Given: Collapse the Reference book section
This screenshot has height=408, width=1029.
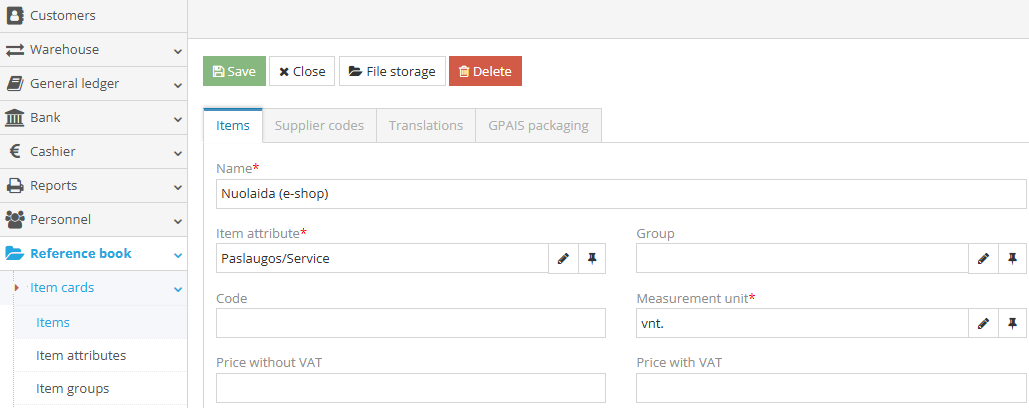Looking at the screenshot, I should 177,255.
